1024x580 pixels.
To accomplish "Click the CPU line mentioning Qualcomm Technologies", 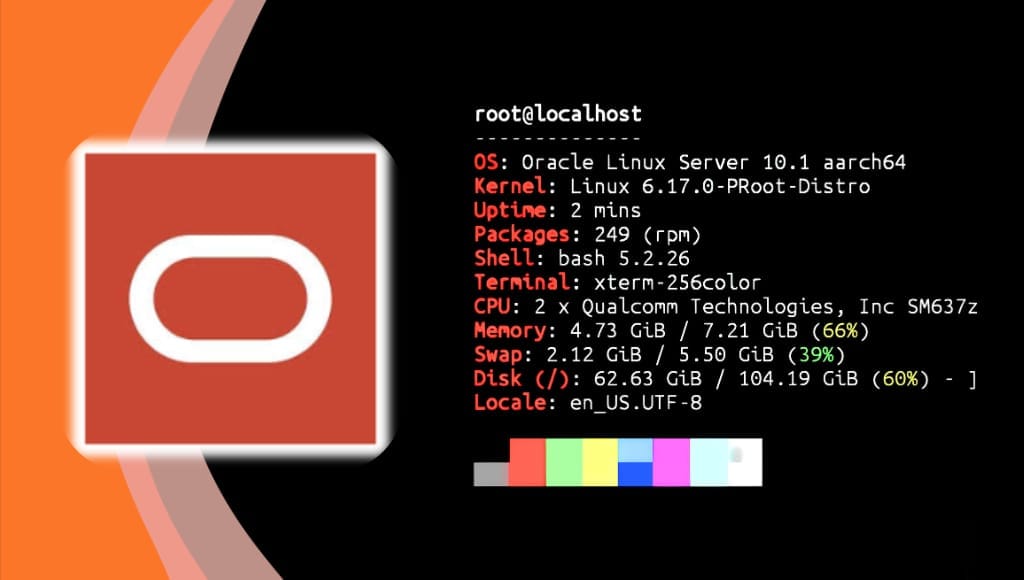I will tap(726, 306).
